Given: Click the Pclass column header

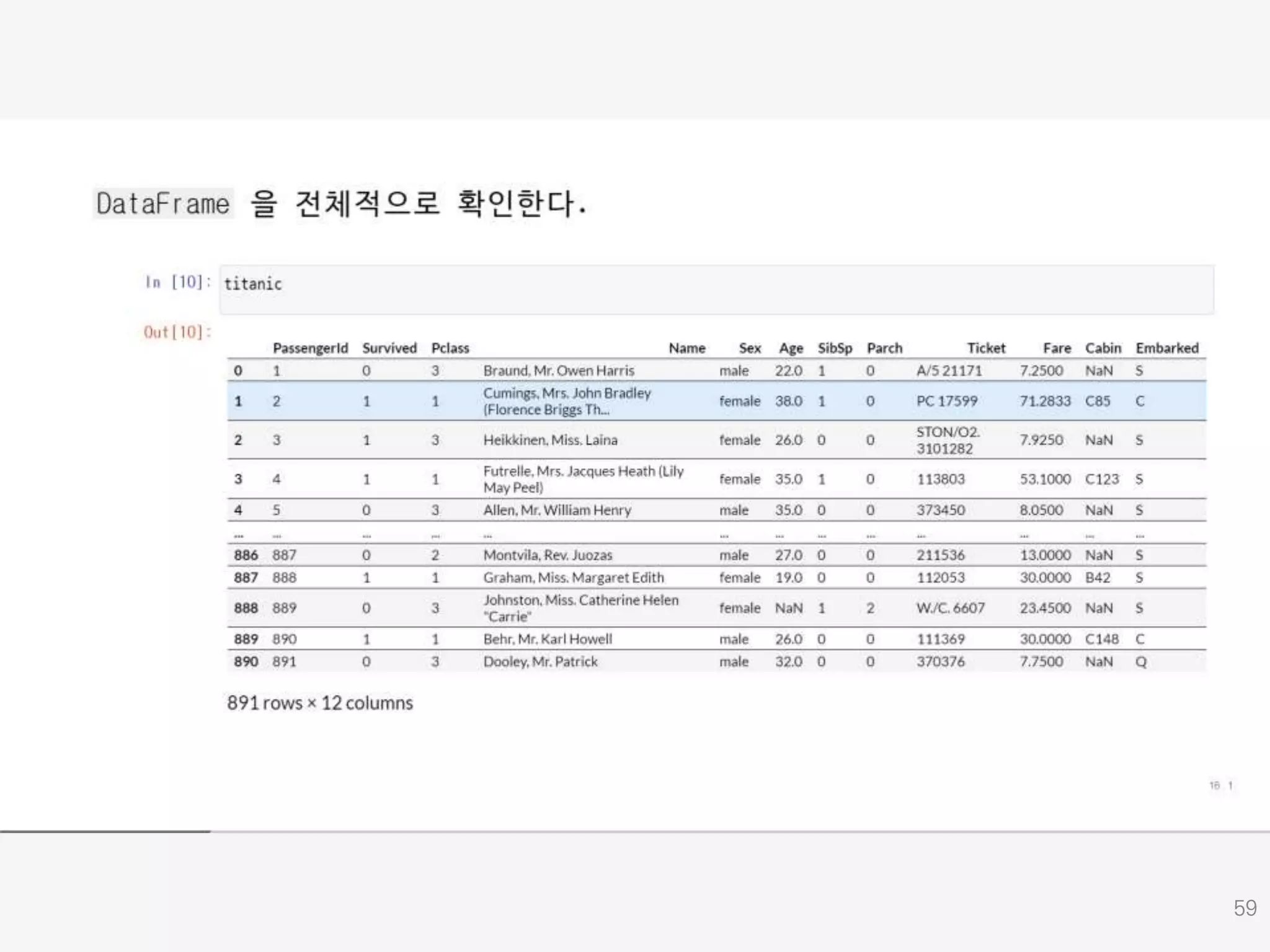Looking at the screenshot, I should point(450,348).
